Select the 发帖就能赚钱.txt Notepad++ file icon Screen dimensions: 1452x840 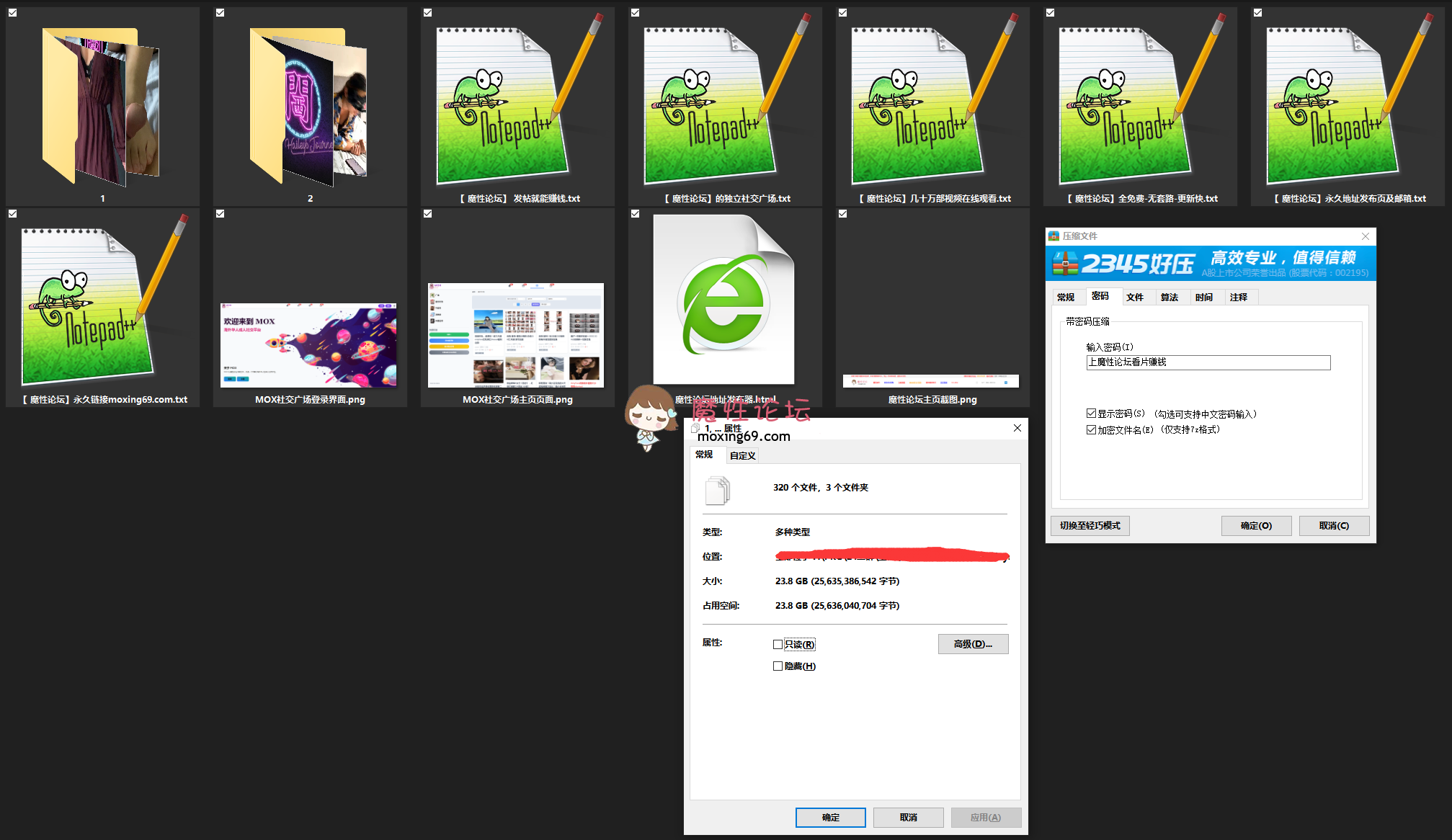click(519, 99)
